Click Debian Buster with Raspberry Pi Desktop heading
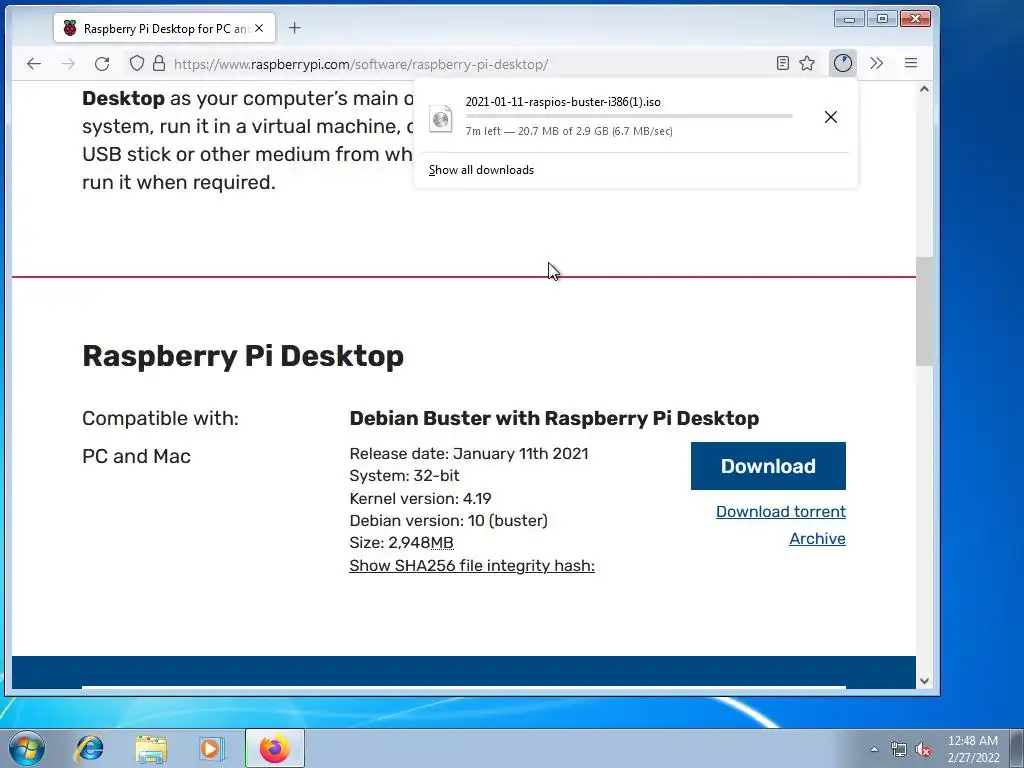The height and width of the screenshot is (768, 1024). click(x=554, y=418)
